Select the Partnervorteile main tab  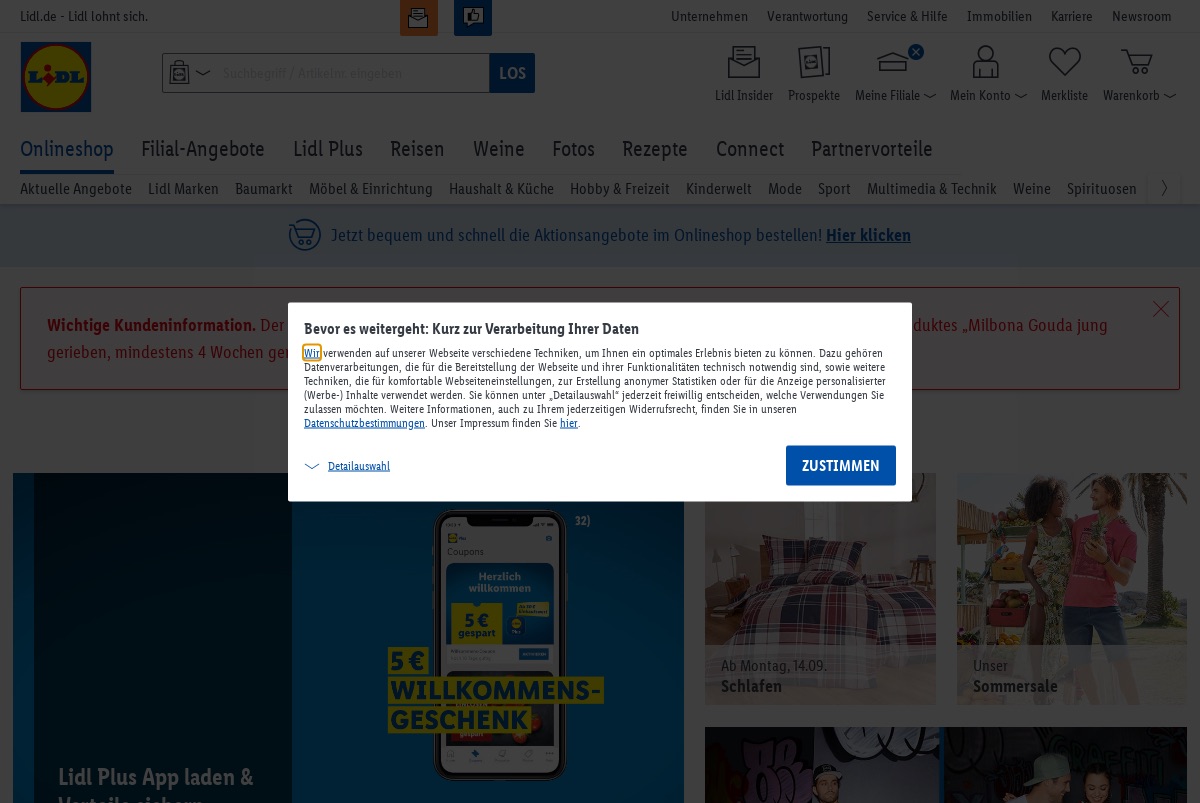[x=872, y=149]
